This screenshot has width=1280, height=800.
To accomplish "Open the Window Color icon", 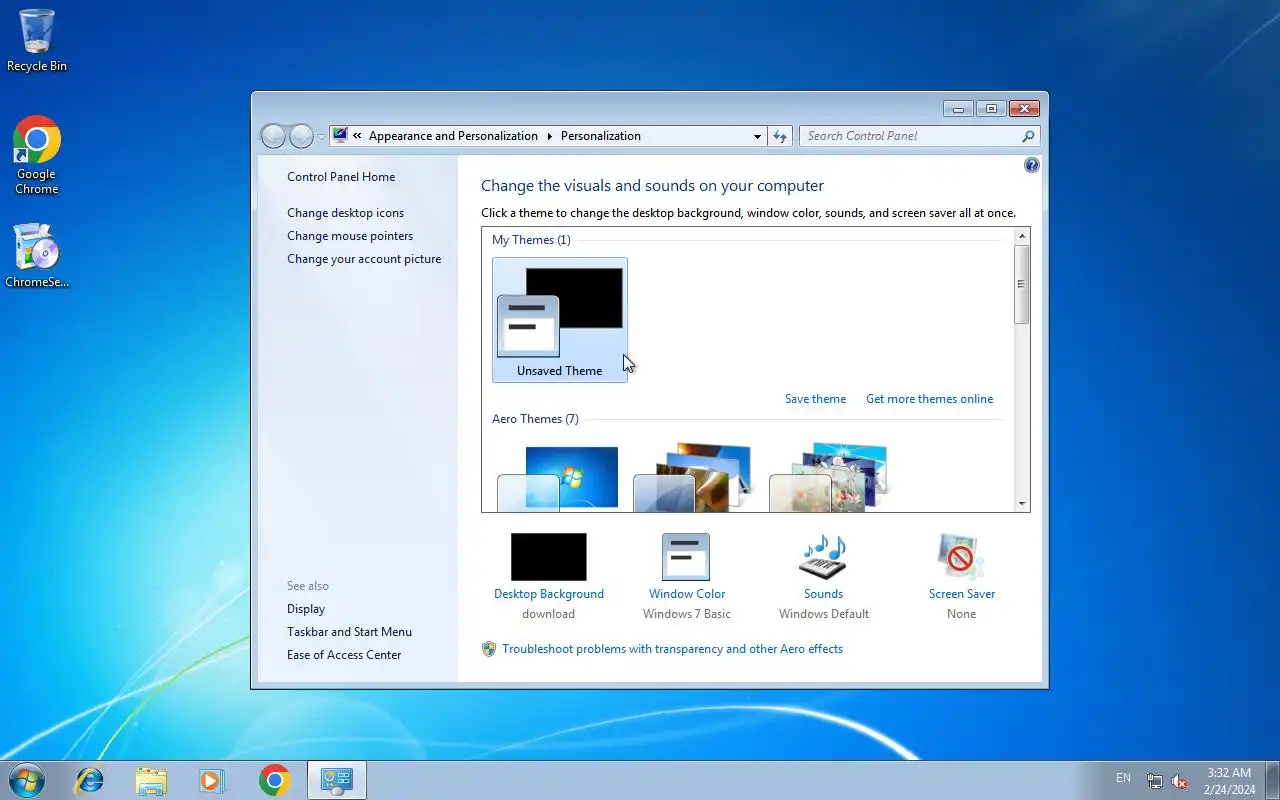I will coord(686,557).
